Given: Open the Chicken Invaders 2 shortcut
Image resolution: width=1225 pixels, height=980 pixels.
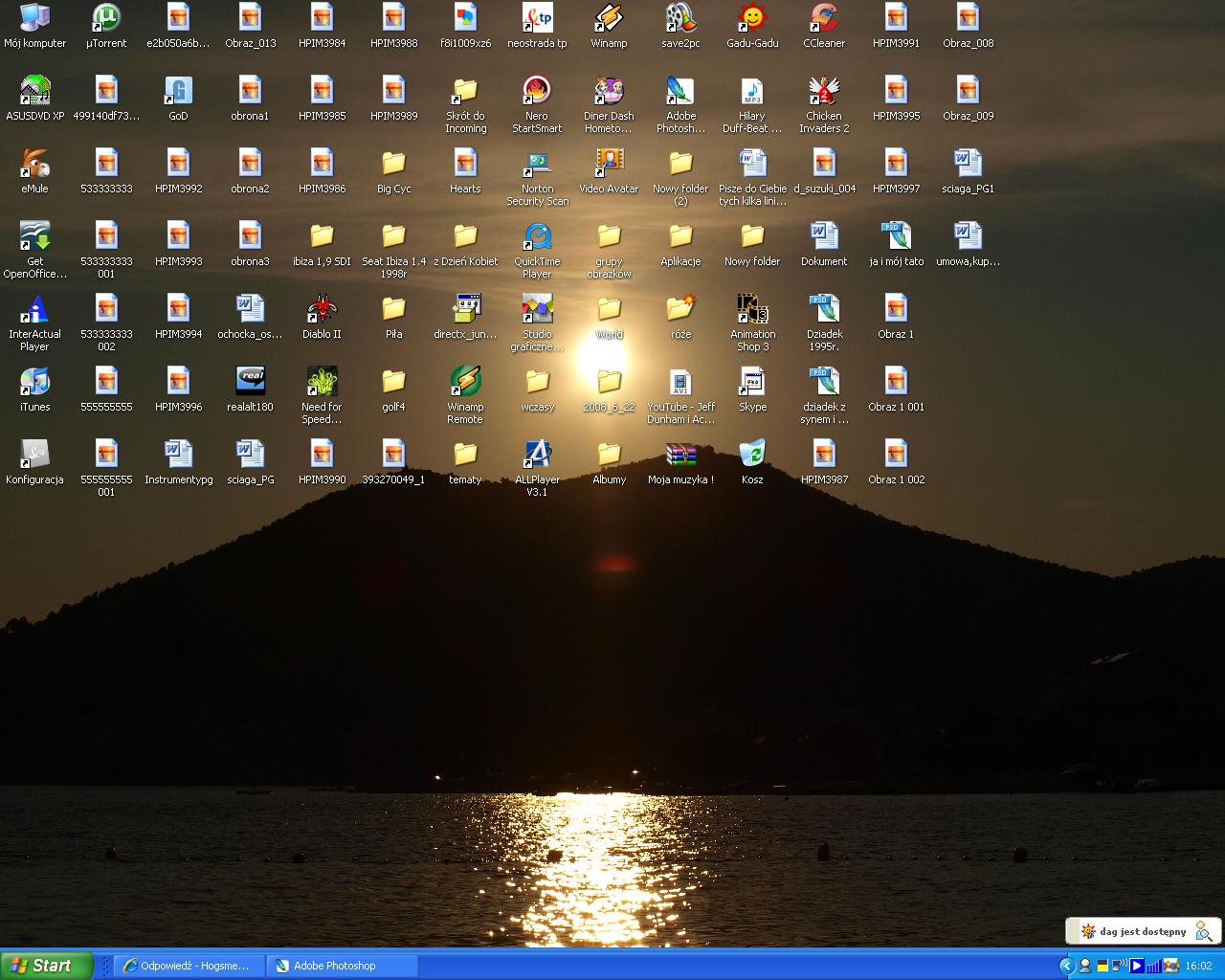Looking at the screenshot, I should pyautogui.click(x=824, y=105).
